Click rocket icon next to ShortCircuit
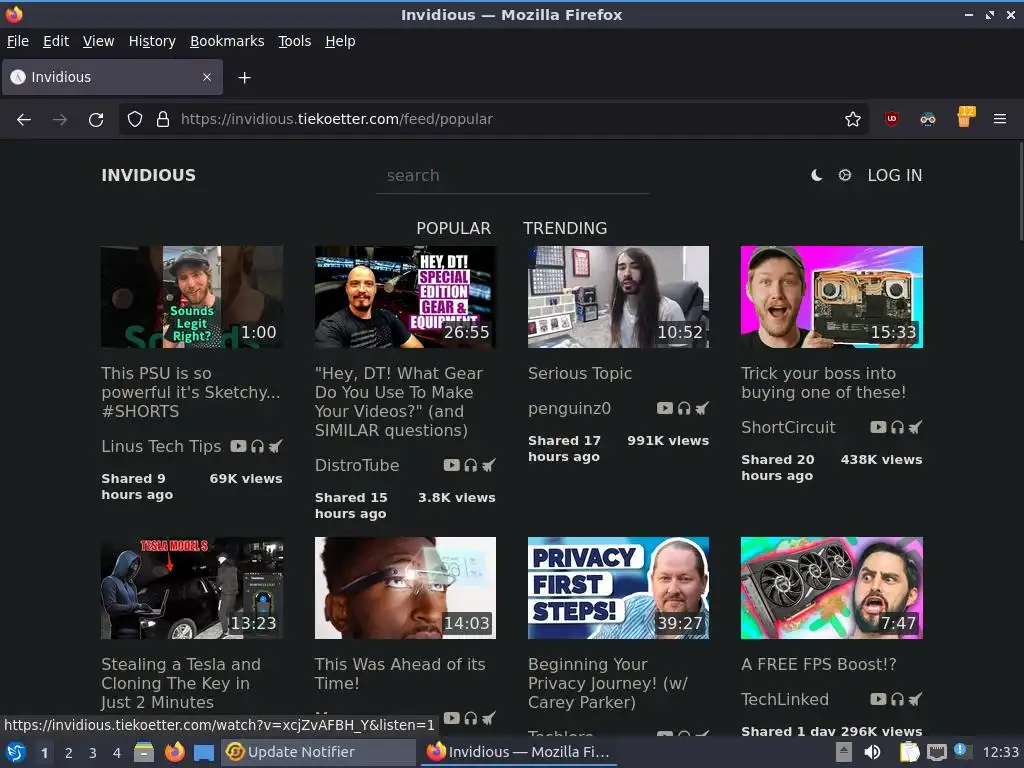Screen dimensions: 1024x768 916,427
